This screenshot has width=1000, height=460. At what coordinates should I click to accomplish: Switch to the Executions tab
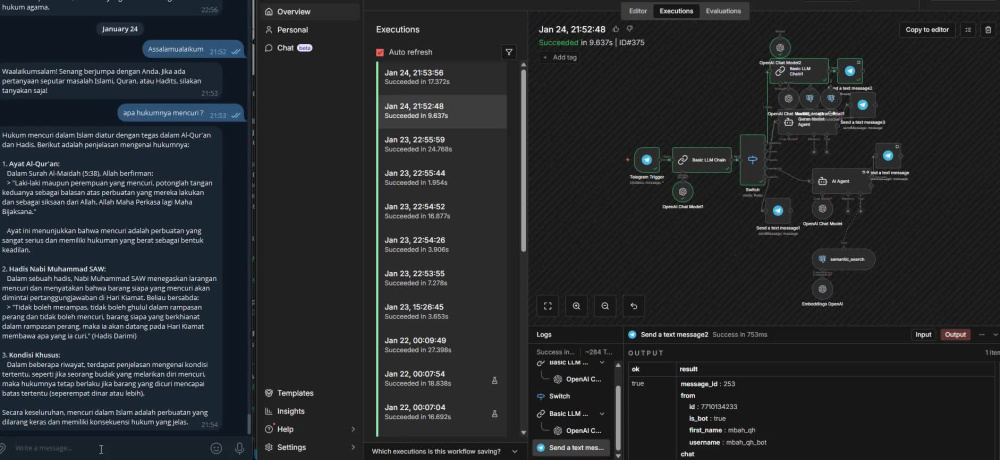pyautogui.click(x=676, y=11)
